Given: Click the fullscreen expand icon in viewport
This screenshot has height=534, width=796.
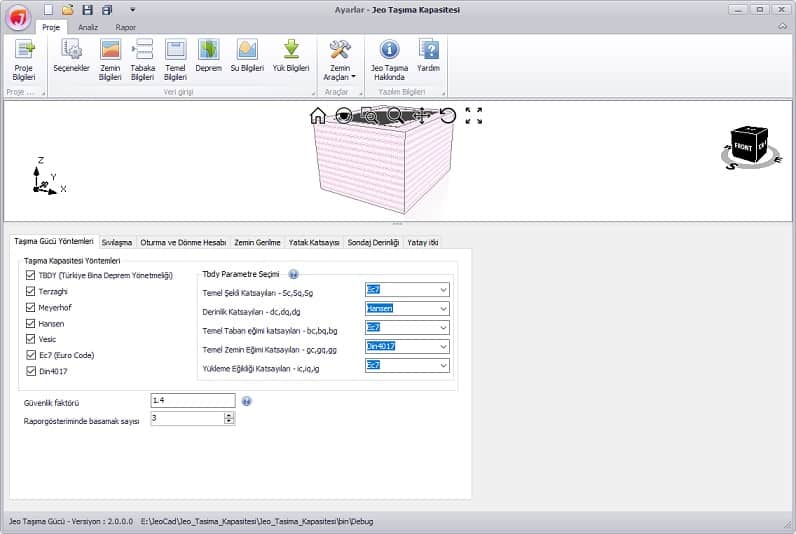Looking at the screenshot, I should (x=473, y=116).
